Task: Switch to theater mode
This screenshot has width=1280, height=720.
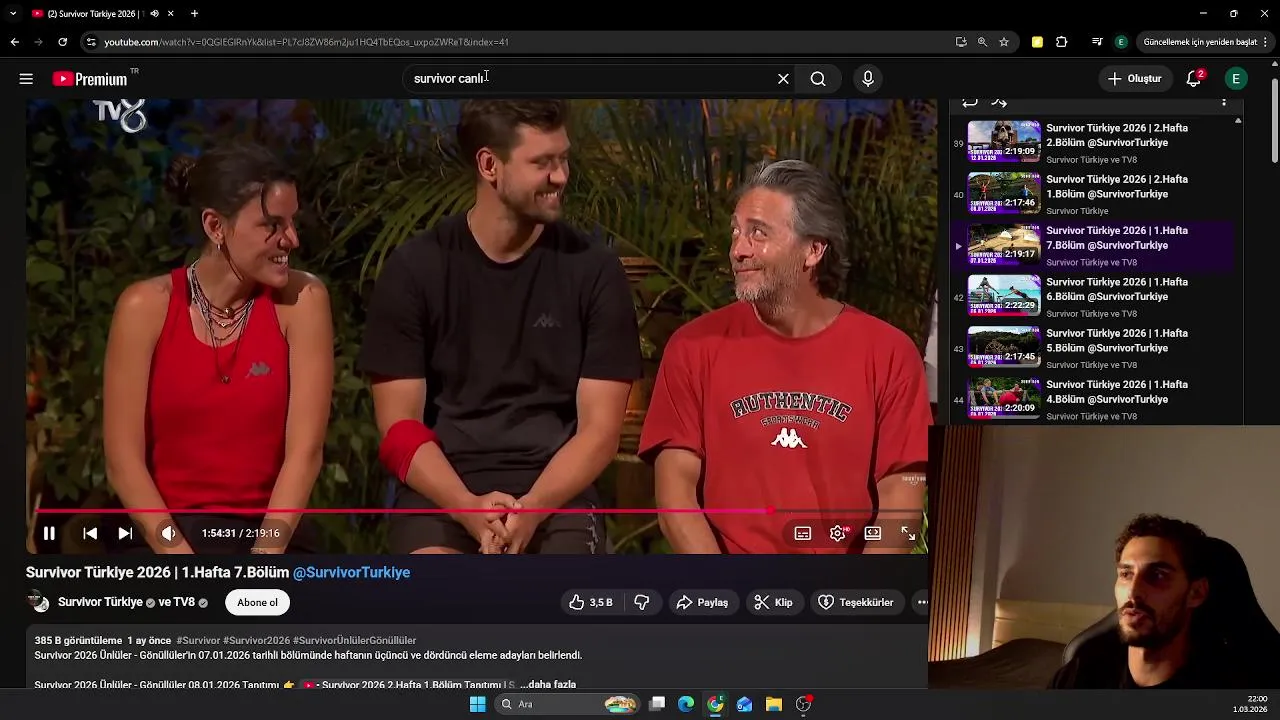Action: click(873, 533)
